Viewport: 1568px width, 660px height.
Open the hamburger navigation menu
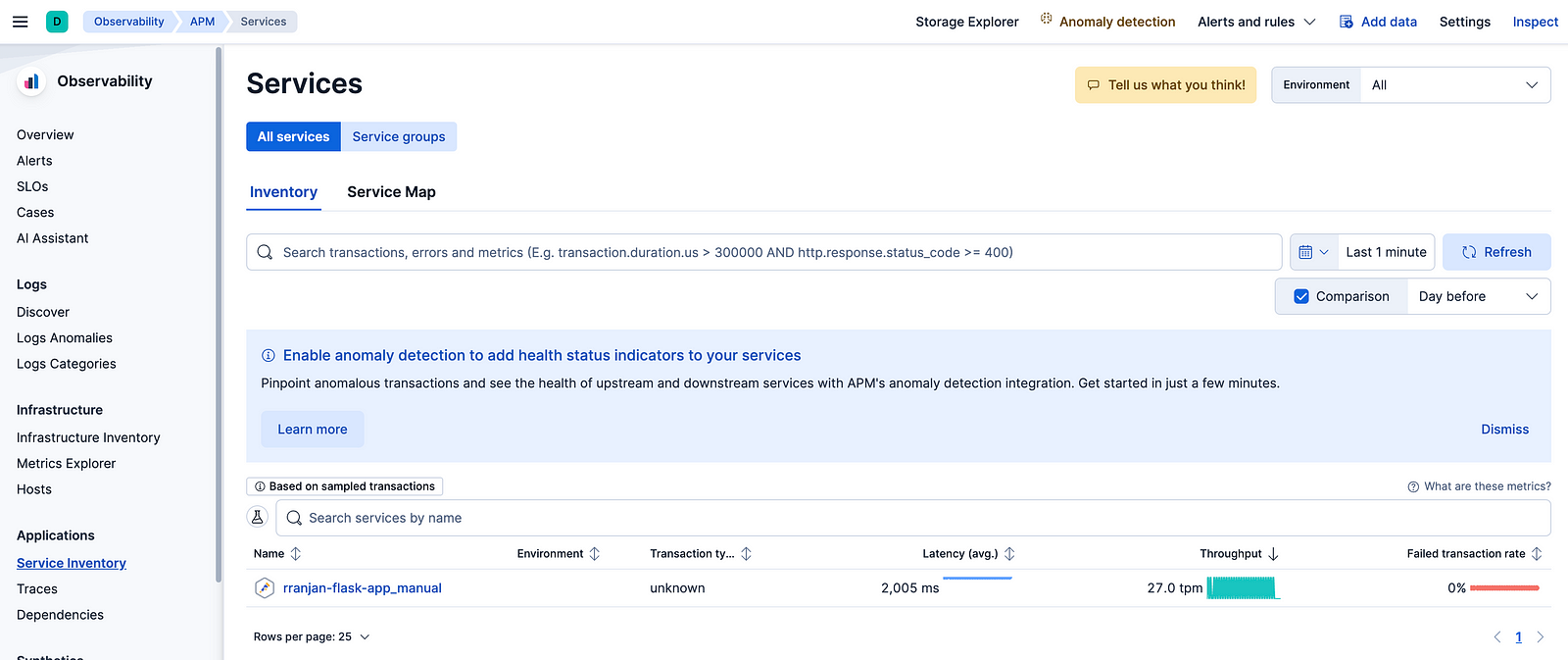[20, 22]
